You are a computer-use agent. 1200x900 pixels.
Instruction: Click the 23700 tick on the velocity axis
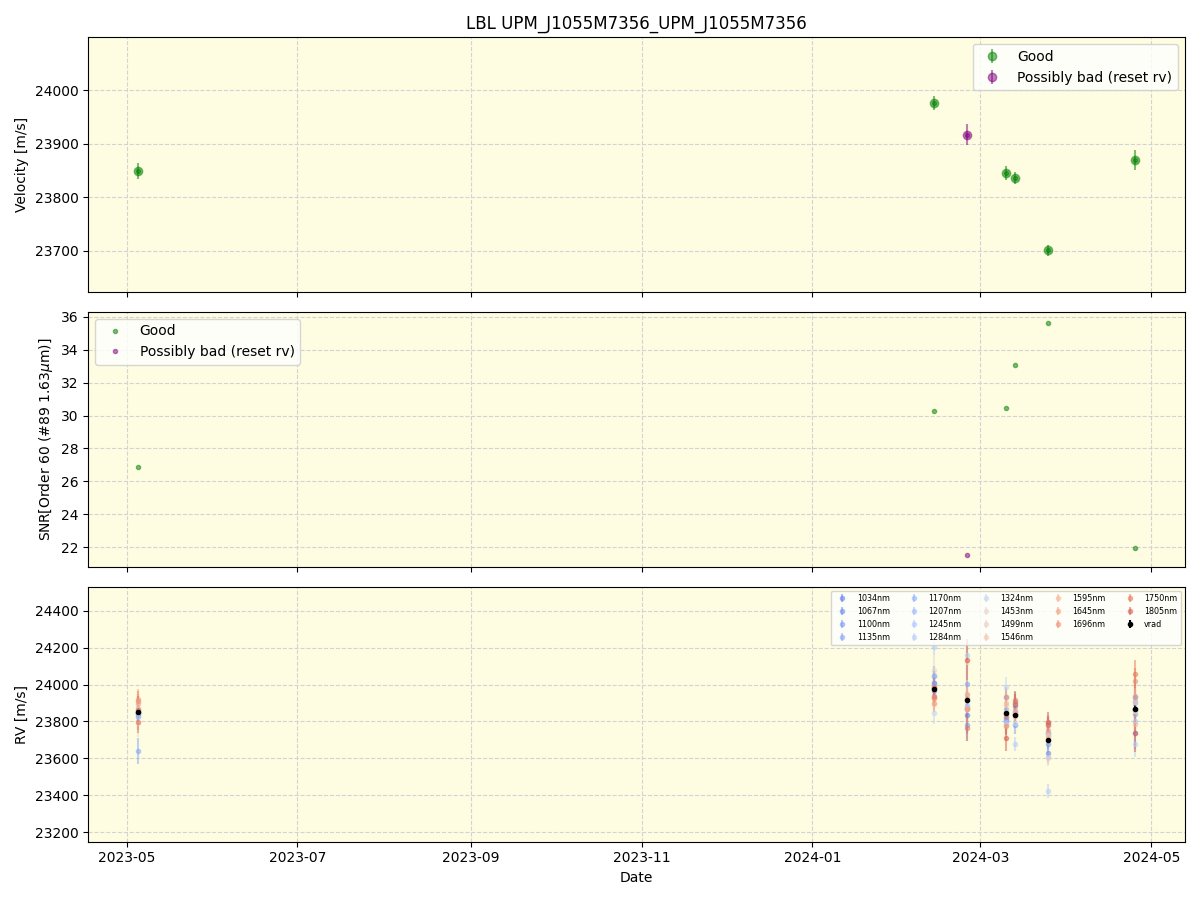[x=59, y=251]
